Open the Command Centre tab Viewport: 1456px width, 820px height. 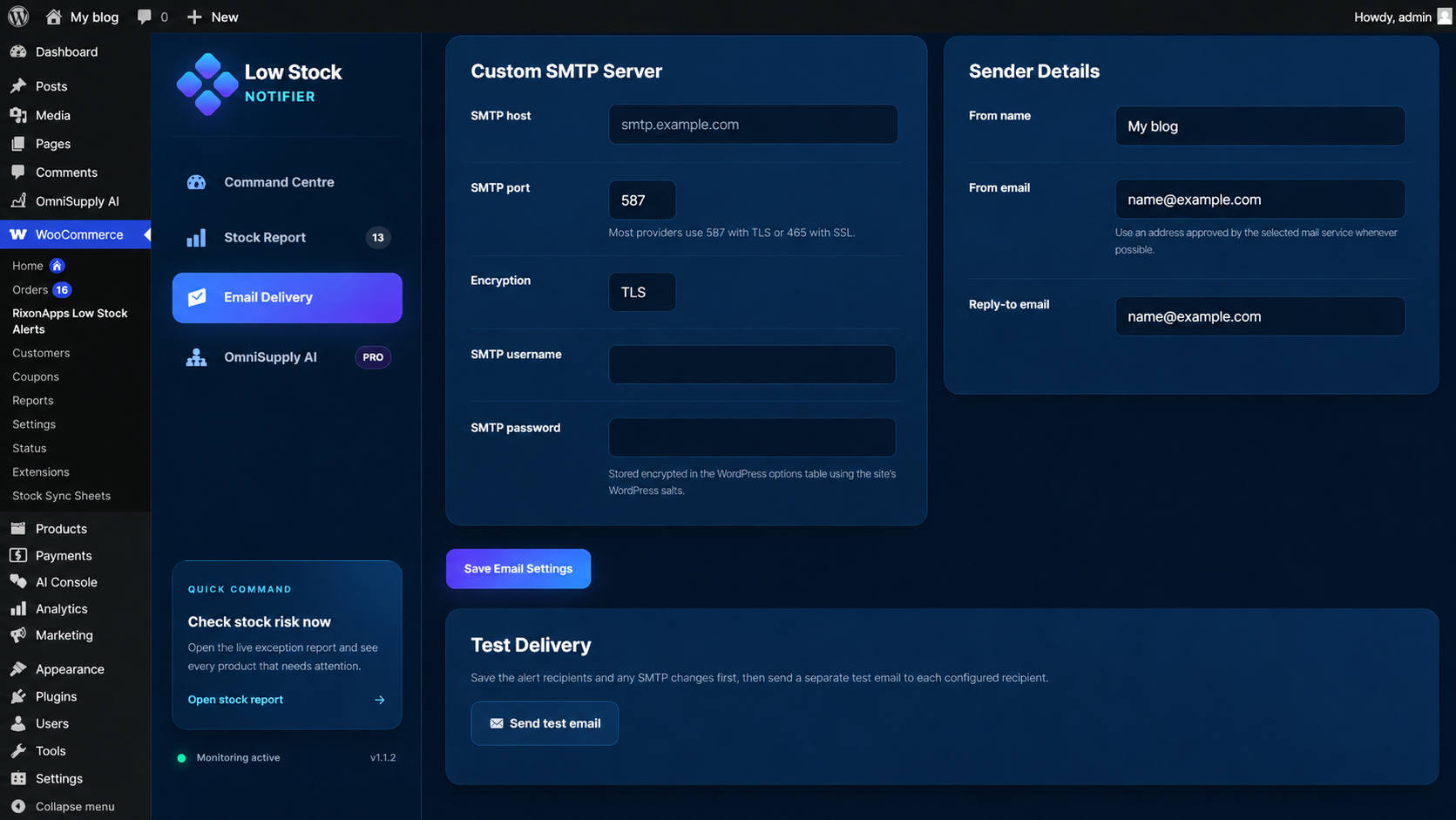pos(287,182)
